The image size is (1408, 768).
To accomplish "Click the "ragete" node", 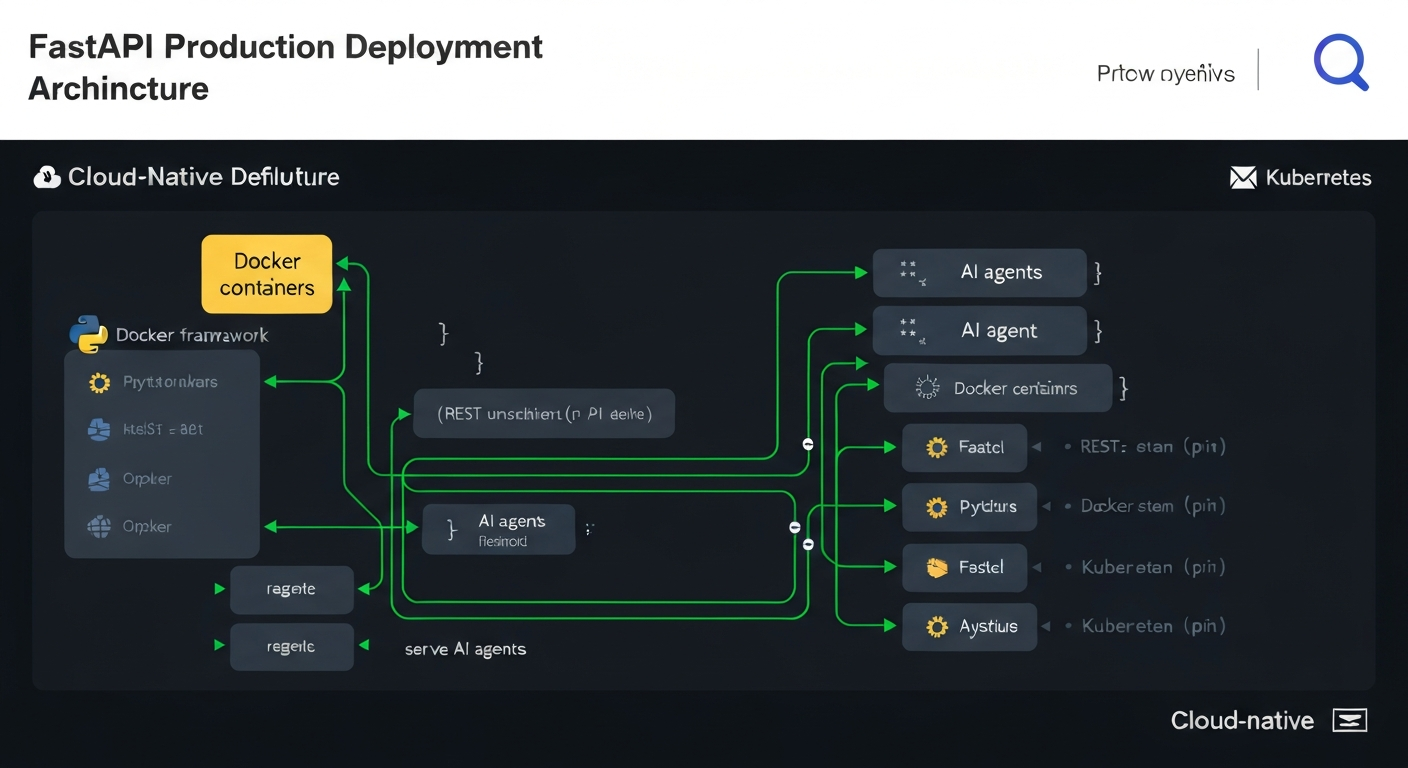I will [292, 589].
